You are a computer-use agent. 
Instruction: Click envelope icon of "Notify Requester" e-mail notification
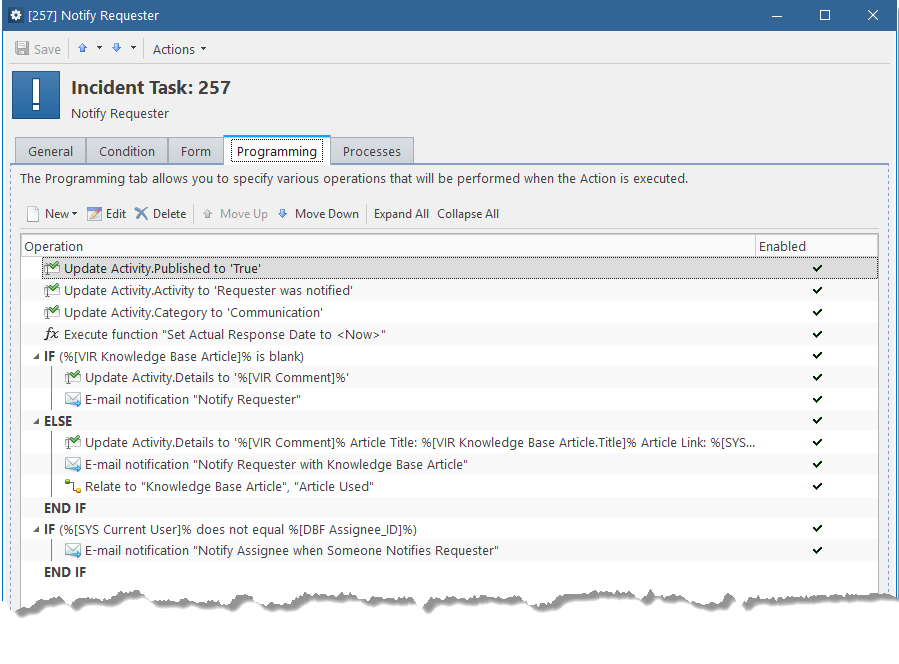pos(73,399)
